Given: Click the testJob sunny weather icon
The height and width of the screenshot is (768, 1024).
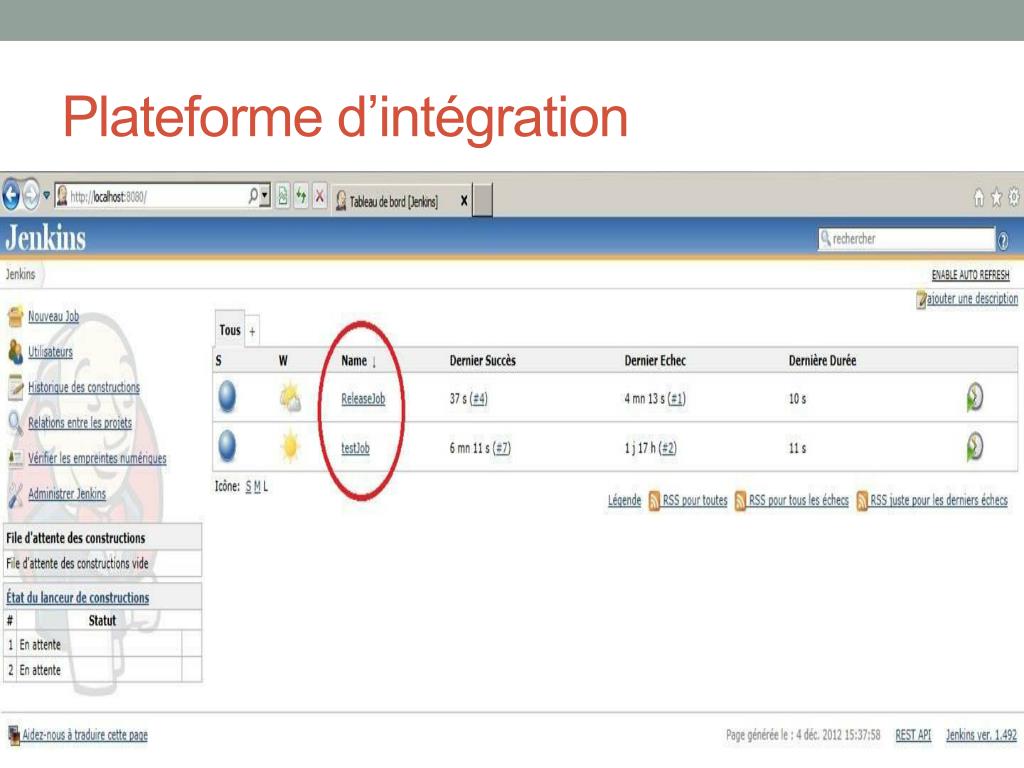Looking at the screenshot, I should pos(290,447).
